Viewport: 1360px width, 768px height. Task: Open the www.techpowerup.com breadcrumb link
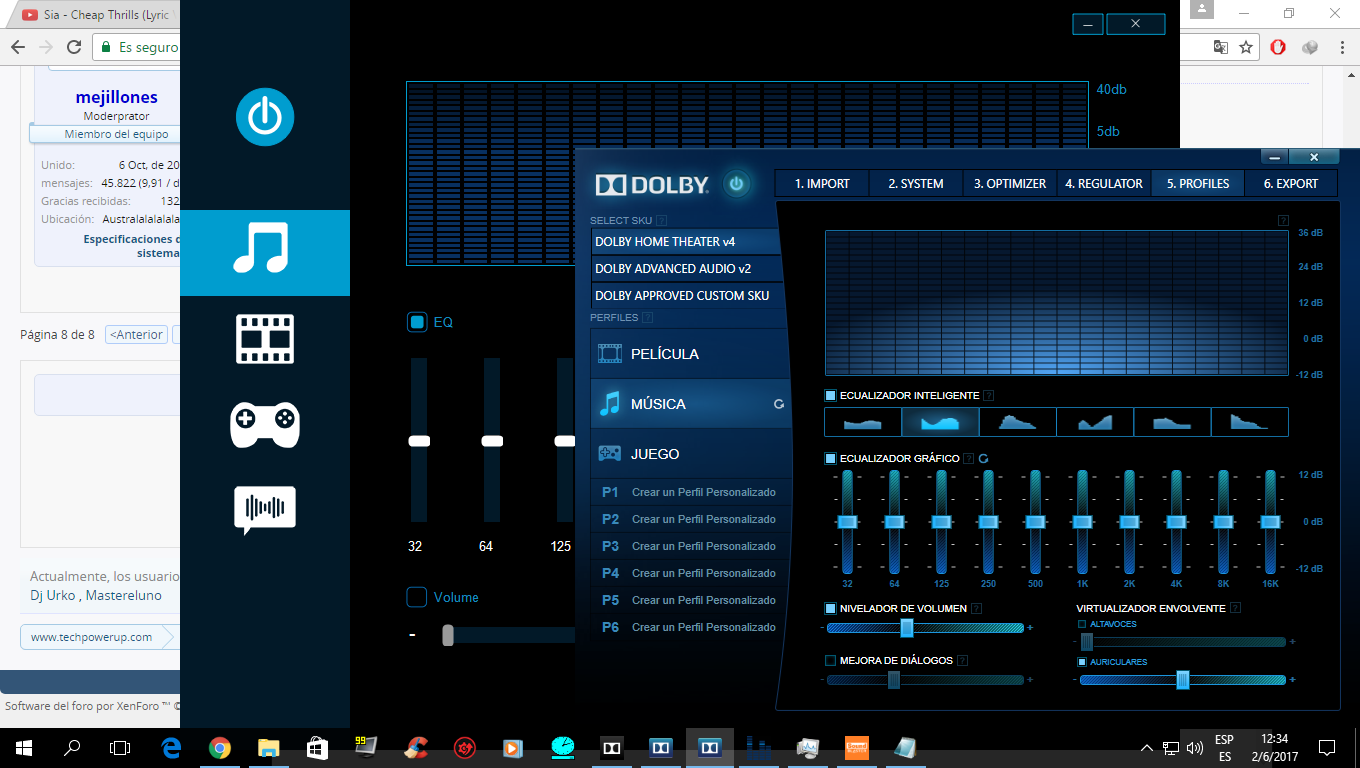[x=91, y=637]
